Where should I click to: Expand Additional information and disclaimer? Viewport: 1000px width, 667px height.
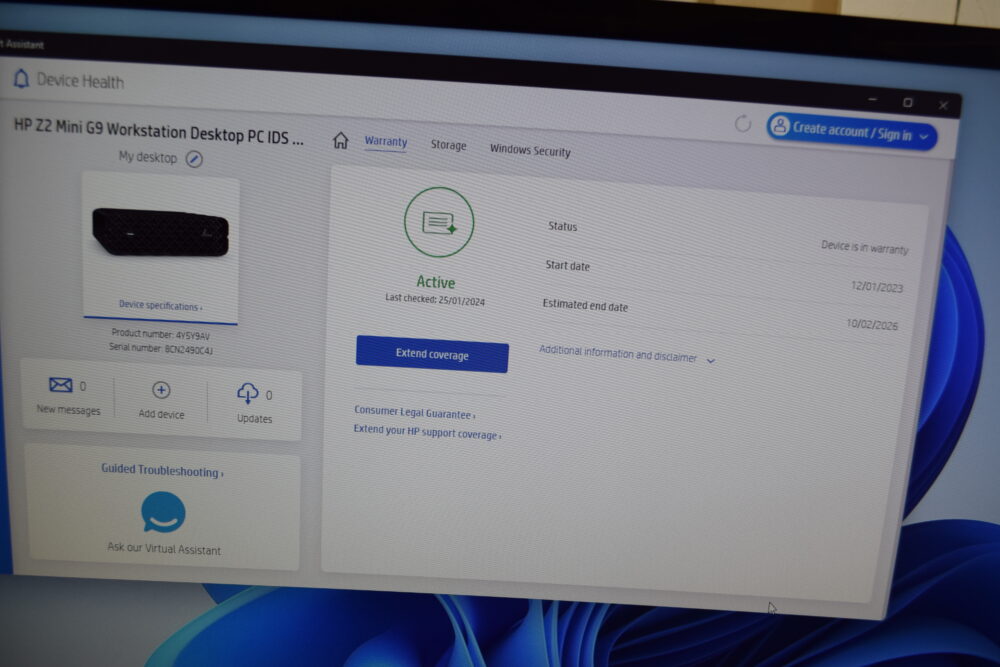[627, 355]
